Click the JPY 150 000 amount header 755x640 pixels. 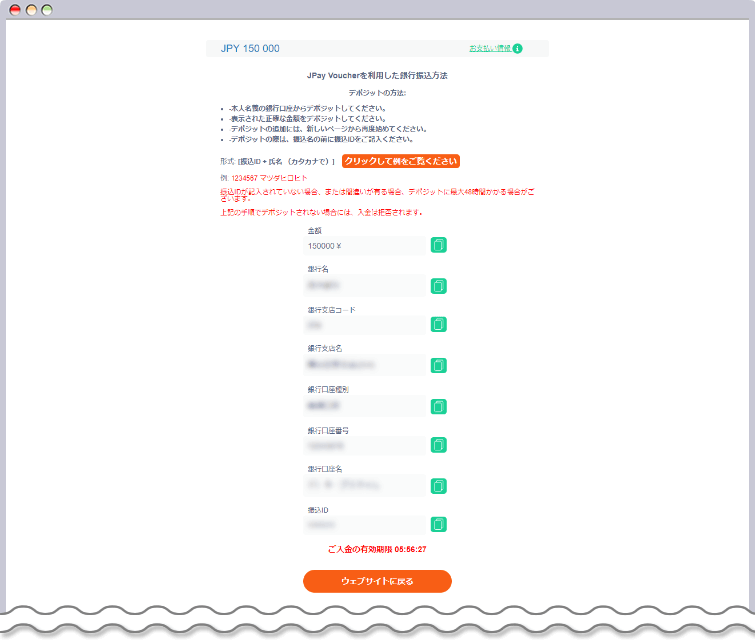tap(250, 49)
